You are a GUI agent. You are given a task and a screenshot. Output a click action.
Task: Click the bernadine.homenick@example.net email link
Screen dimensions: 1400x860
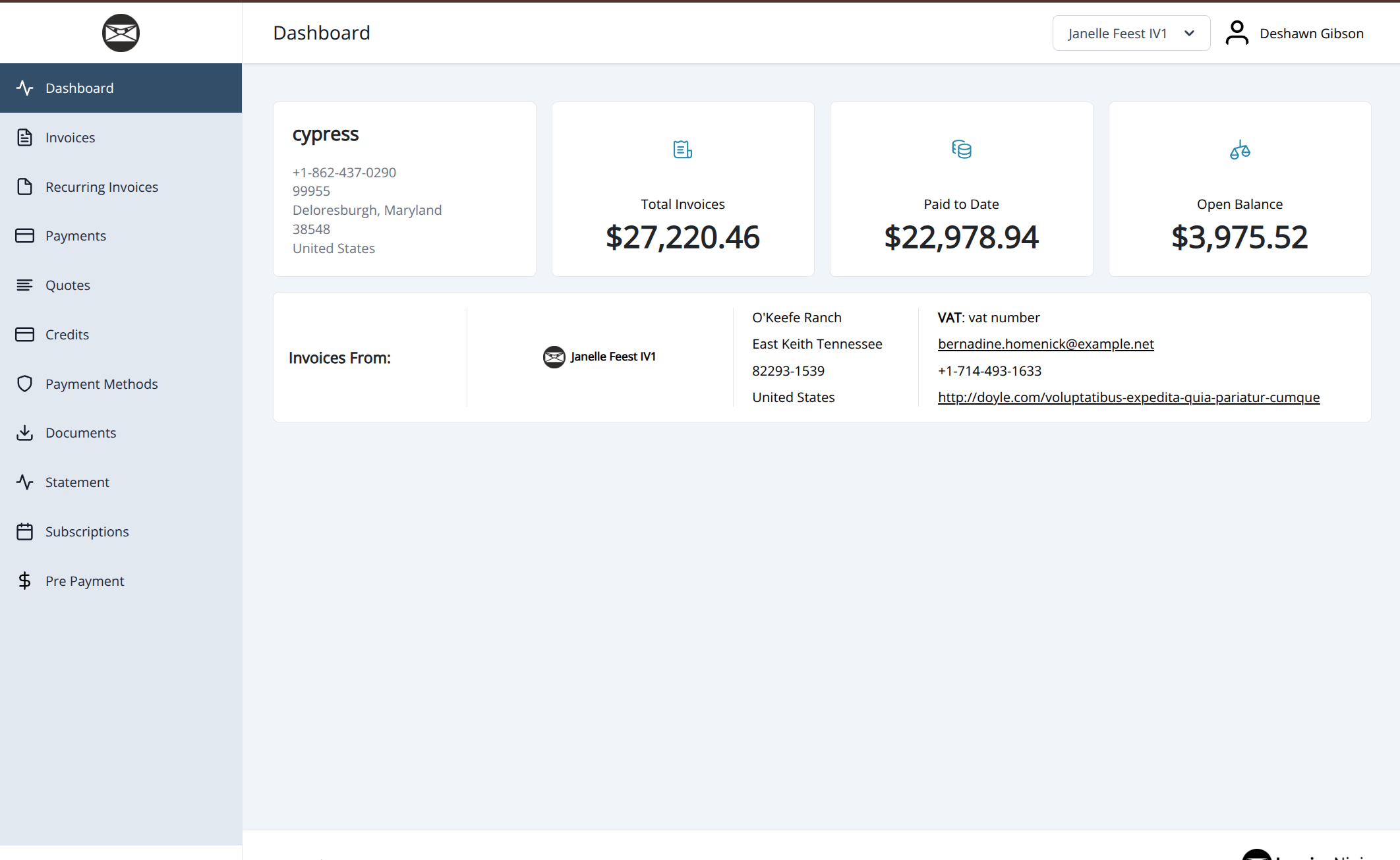pos(1045,344)
